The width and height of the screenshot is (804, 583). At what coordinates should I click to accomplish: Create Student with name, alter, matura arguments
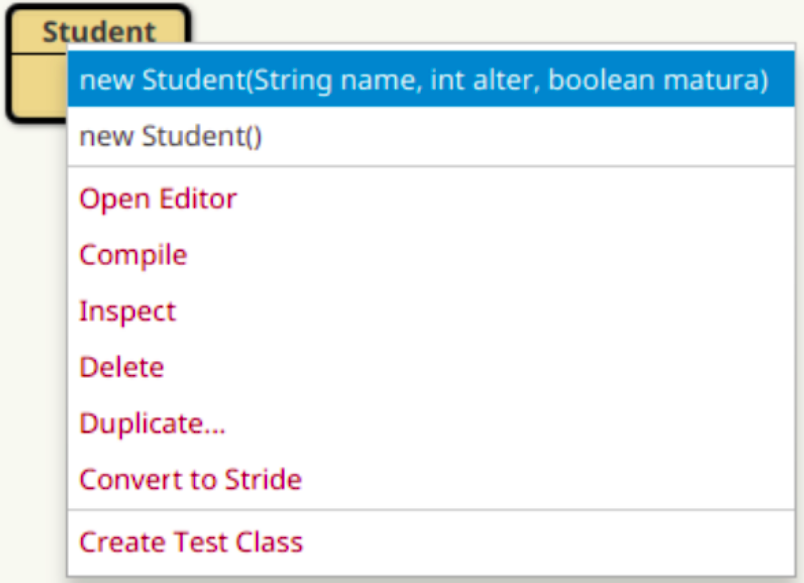423,80
